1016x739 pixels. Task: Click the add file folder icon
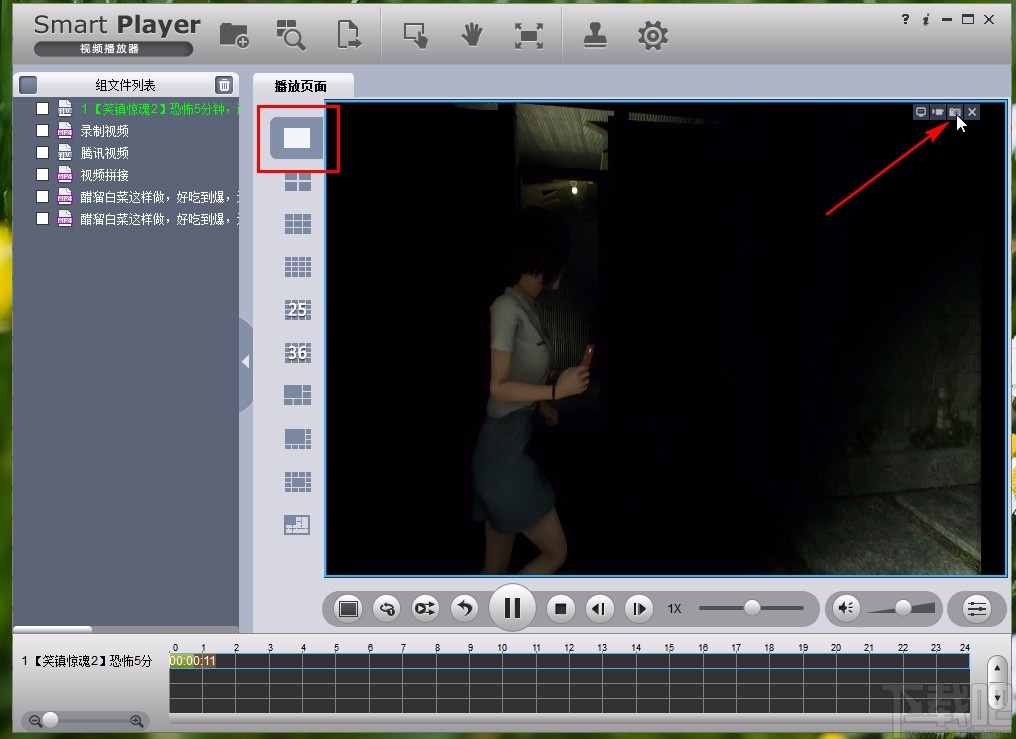(x=234, y=36)
